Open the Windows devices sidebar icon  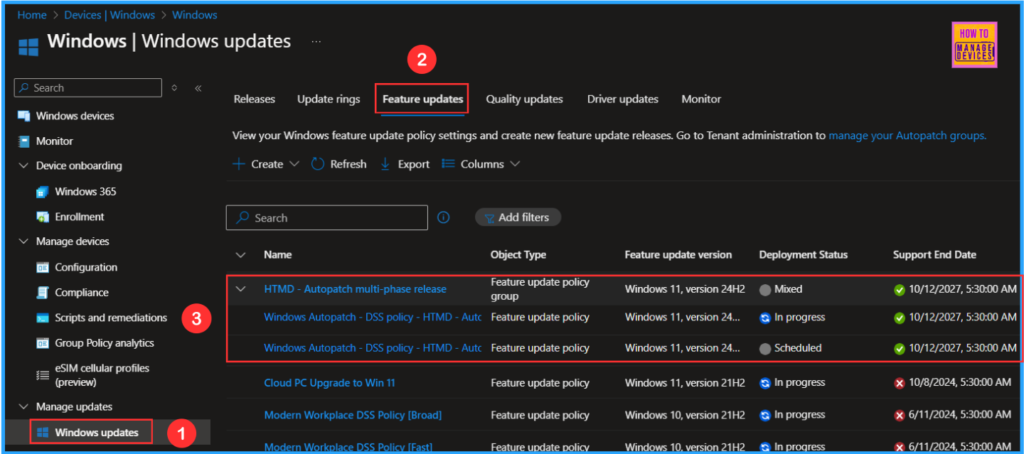(x=24, y=116)
